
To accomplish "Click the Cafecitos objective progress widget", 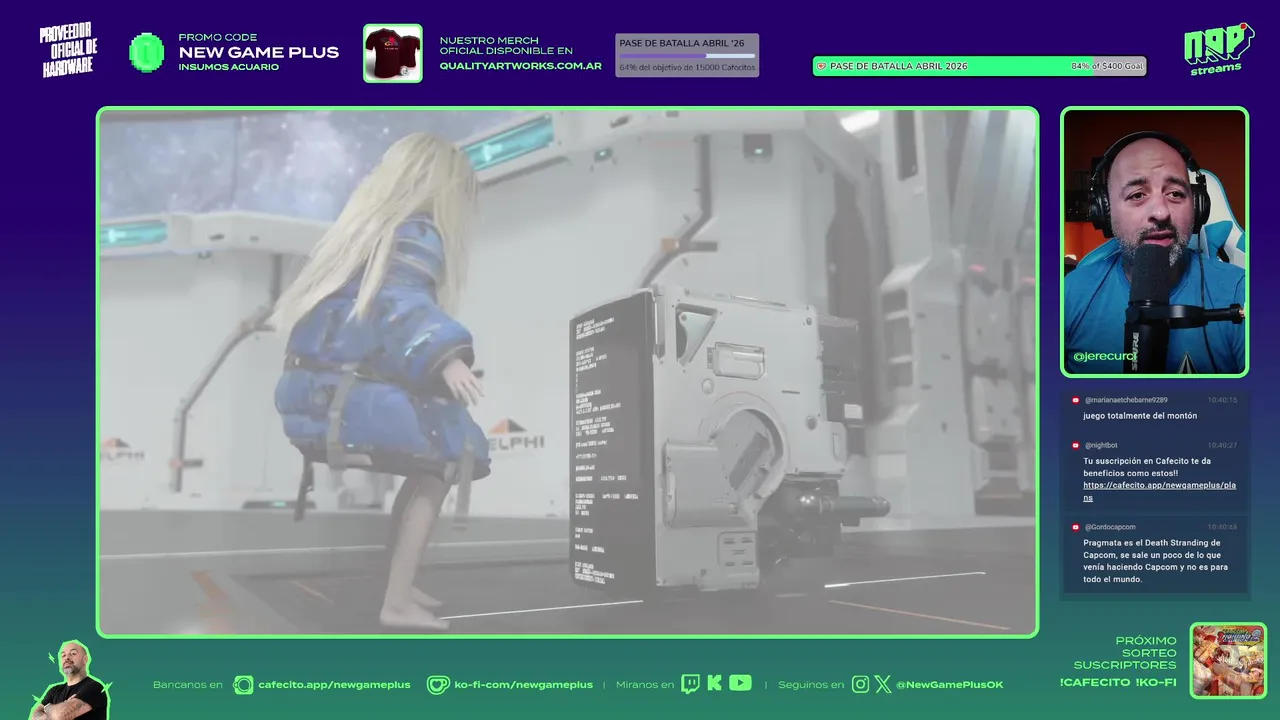I will point(687,55).
